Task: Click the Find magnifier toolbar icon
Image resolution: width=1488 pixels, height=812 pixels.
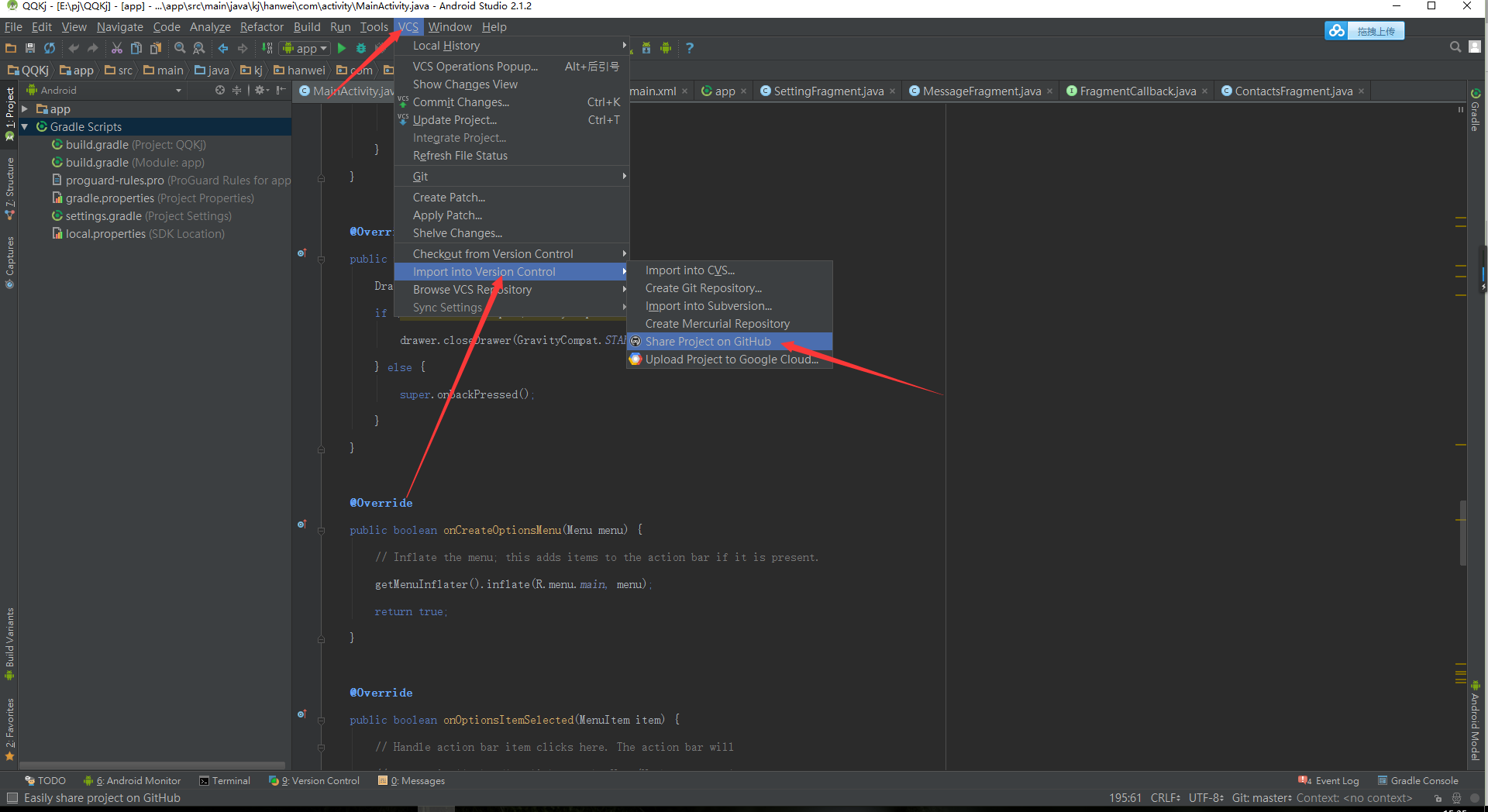Action: tap(180, 48)
